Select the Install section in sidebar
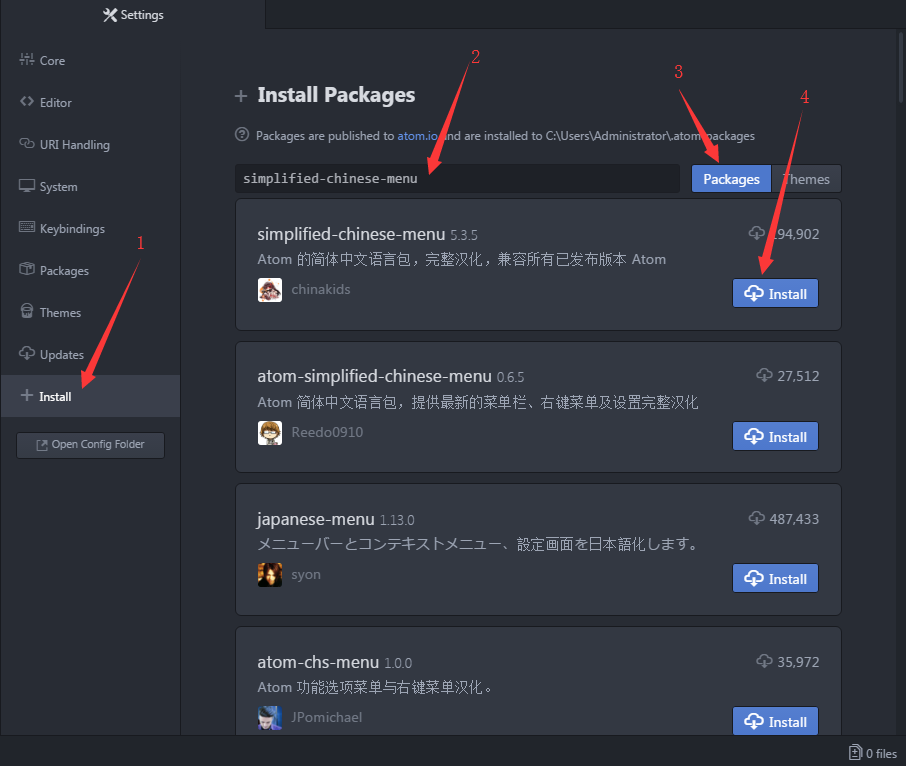The image size is (906, 766). click(x=90, y=396)
